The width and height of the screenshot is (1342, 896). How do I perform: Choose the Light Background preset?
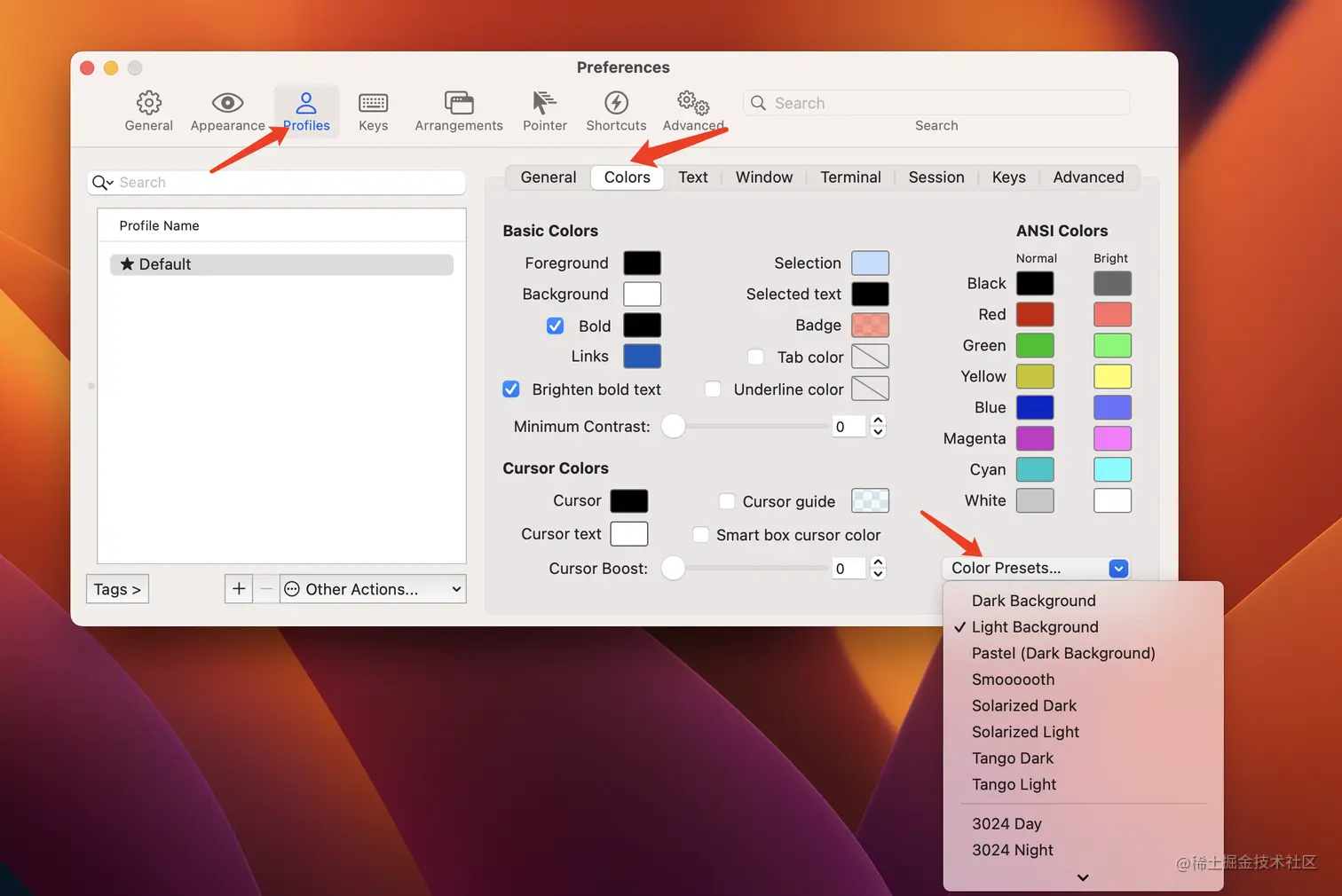[1083, 627]
